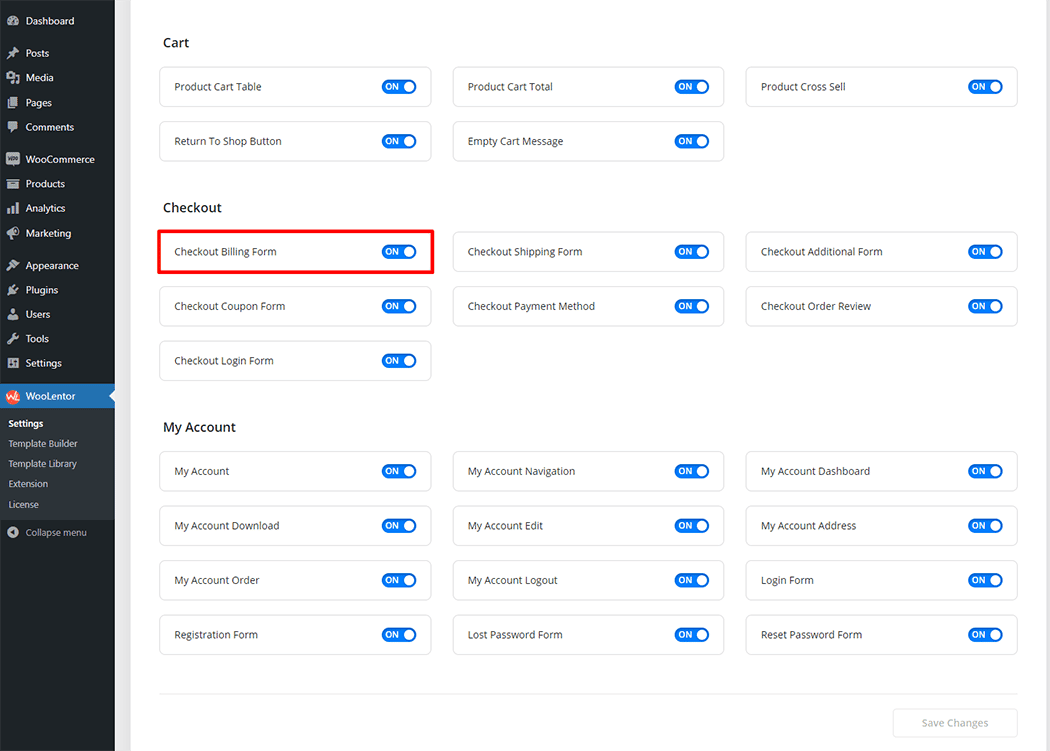Open the License submenu link
Viewport: 1050px width, 751px height.
[x=24, y=505]
